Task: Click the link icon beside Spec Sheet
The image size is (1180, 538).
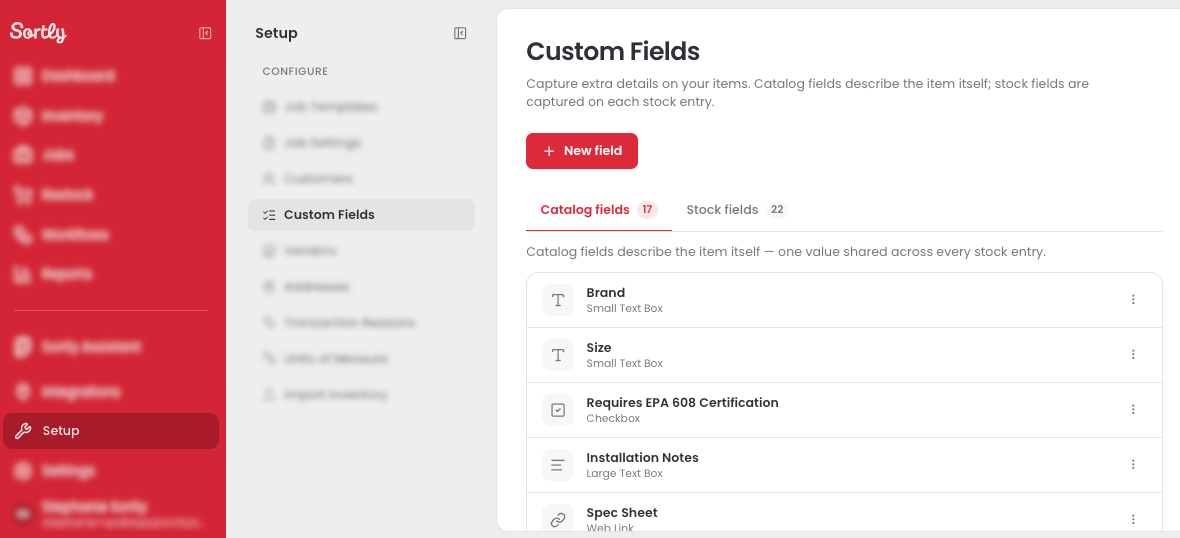Action: [558, 520]
